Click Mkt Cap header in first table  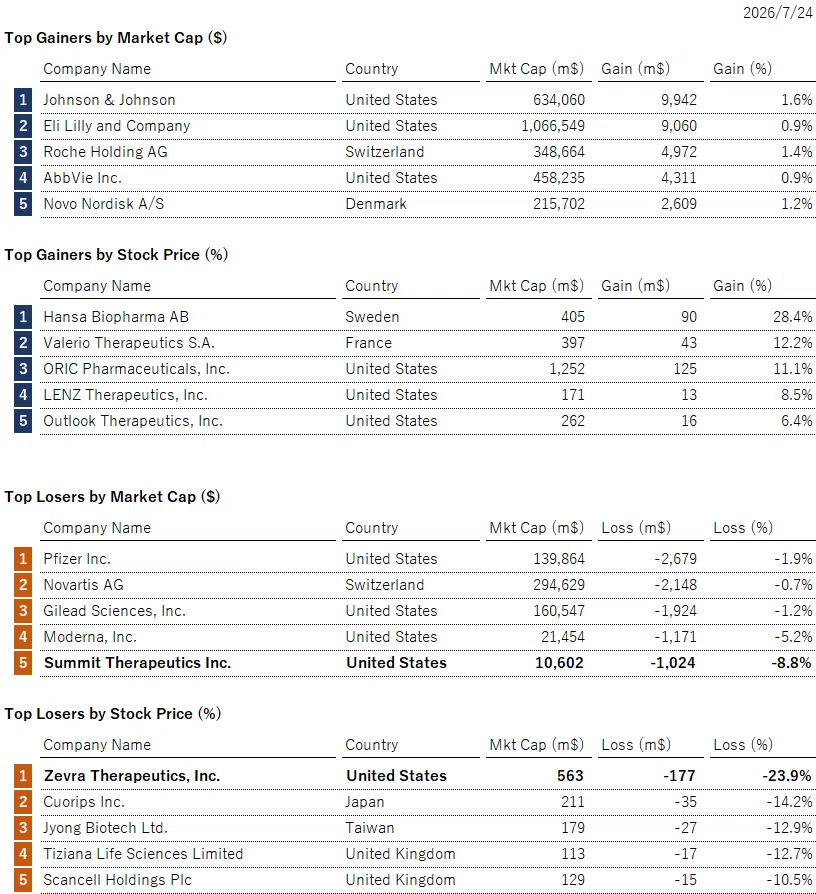click(537, 69)
